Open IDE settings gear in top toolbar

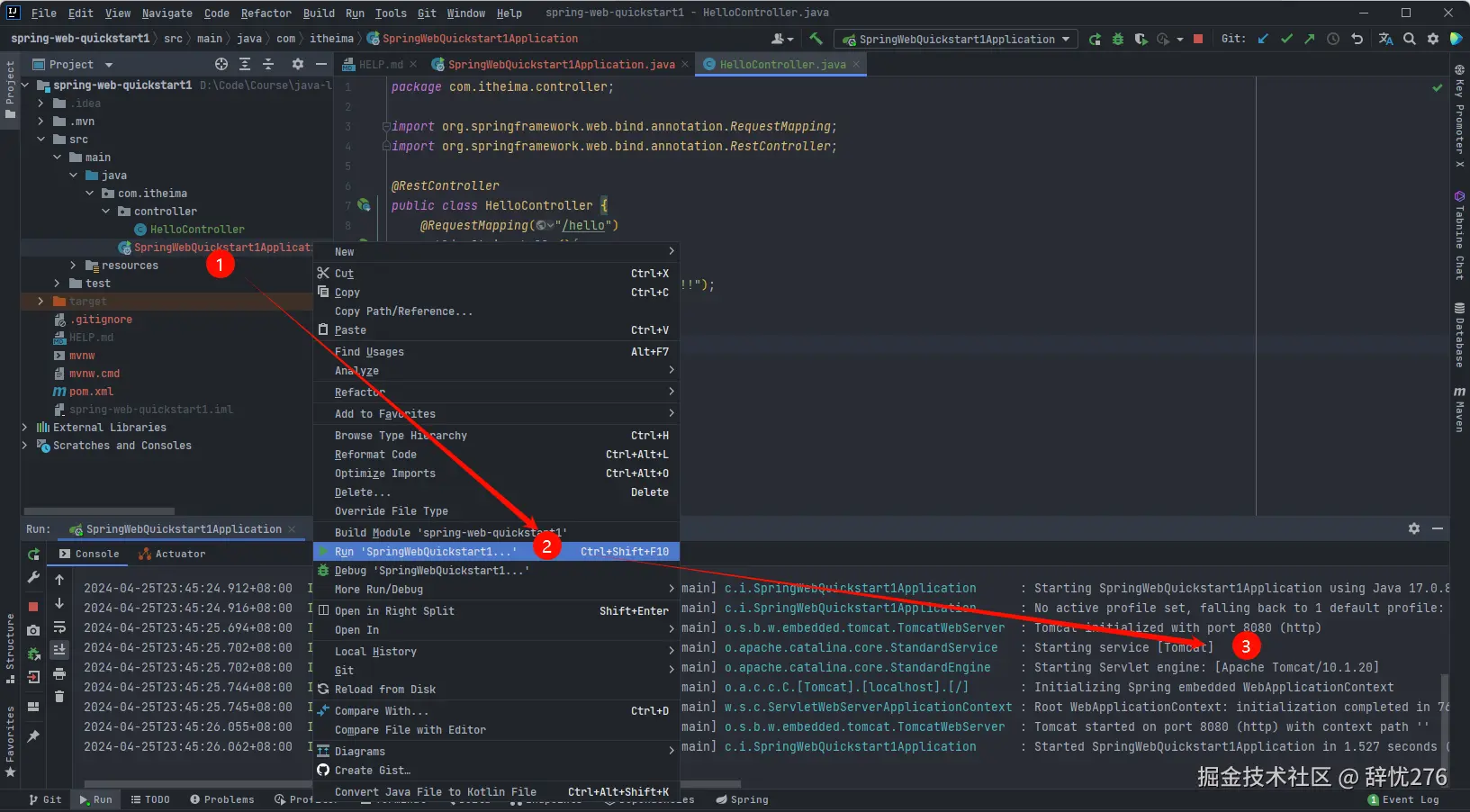1433,39
